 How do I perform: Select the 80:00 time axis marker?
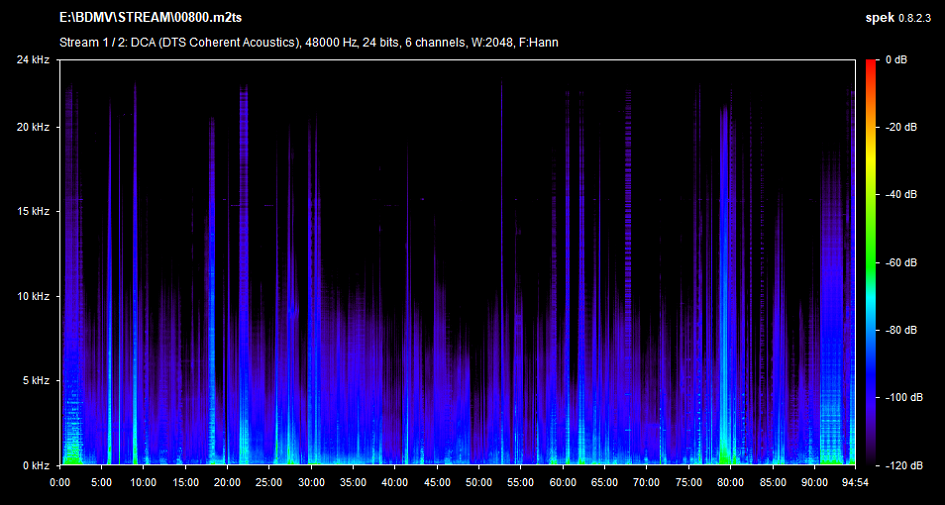pyautogui.click(x=732, y=481)
